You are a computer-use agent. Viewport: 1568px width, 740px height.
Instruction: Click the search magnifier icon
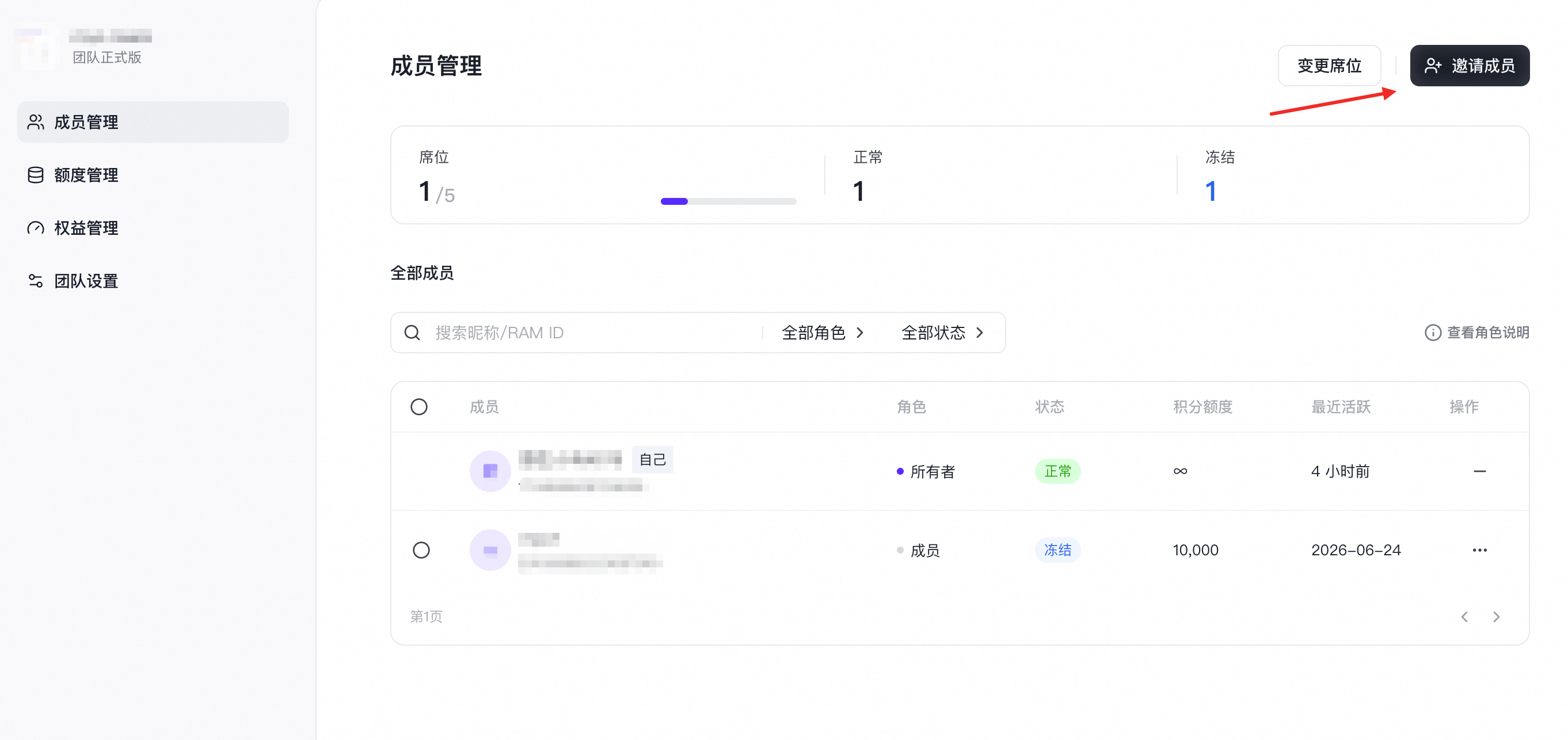[x=412, y=333]
